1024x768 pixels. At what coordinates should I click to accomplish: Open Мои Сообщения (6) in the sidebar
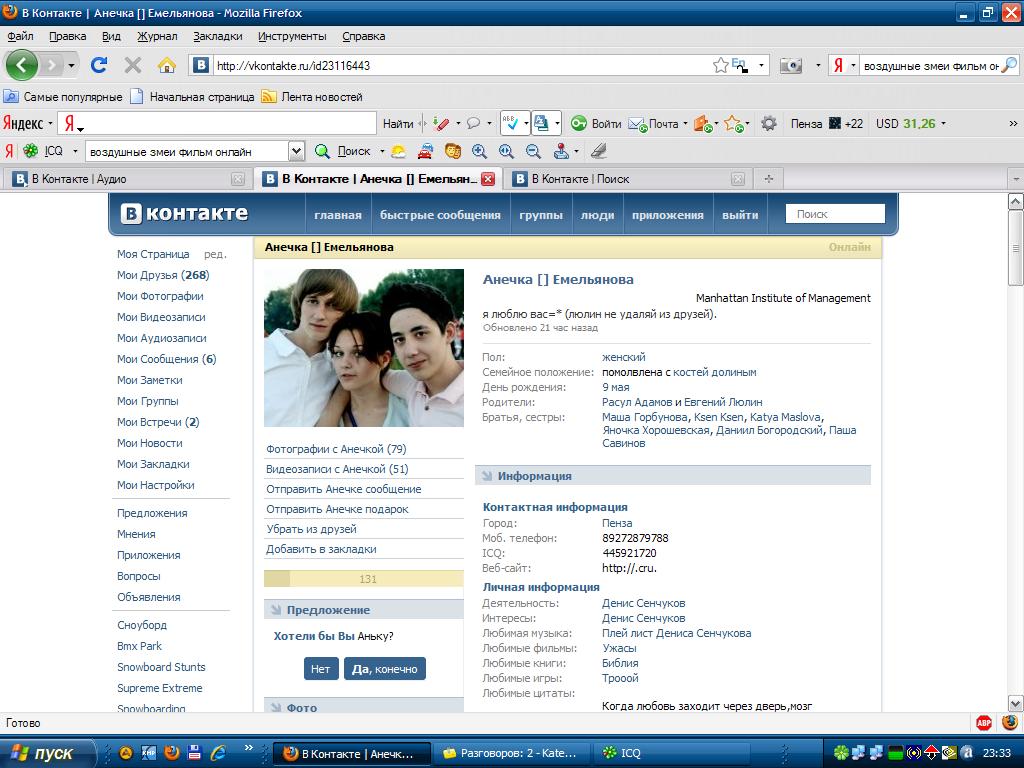pyautogui.click(x=167, y=359)
